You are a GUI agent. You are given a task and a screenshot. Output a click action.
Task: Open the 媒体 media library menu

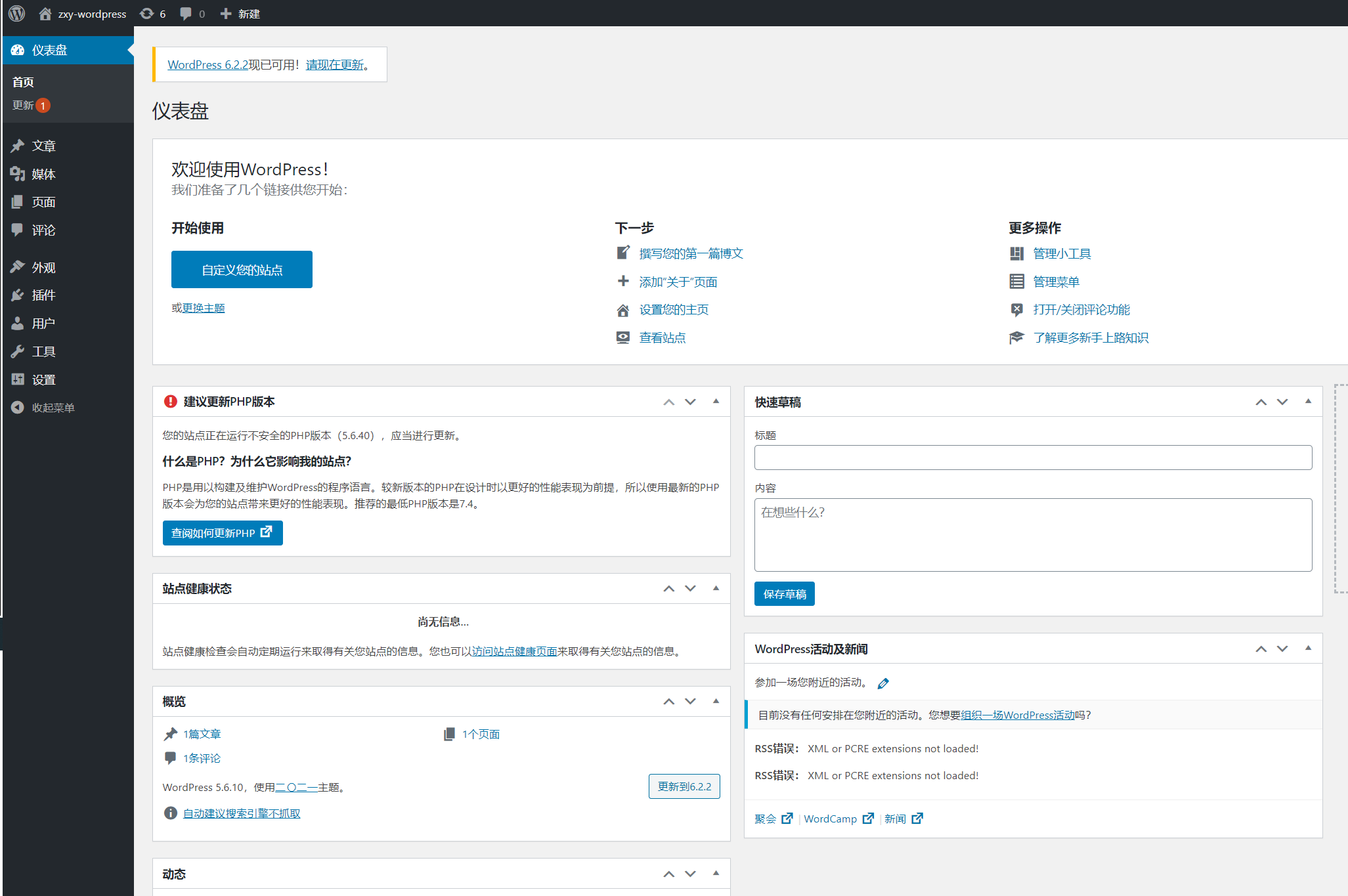tap(43, 174)
